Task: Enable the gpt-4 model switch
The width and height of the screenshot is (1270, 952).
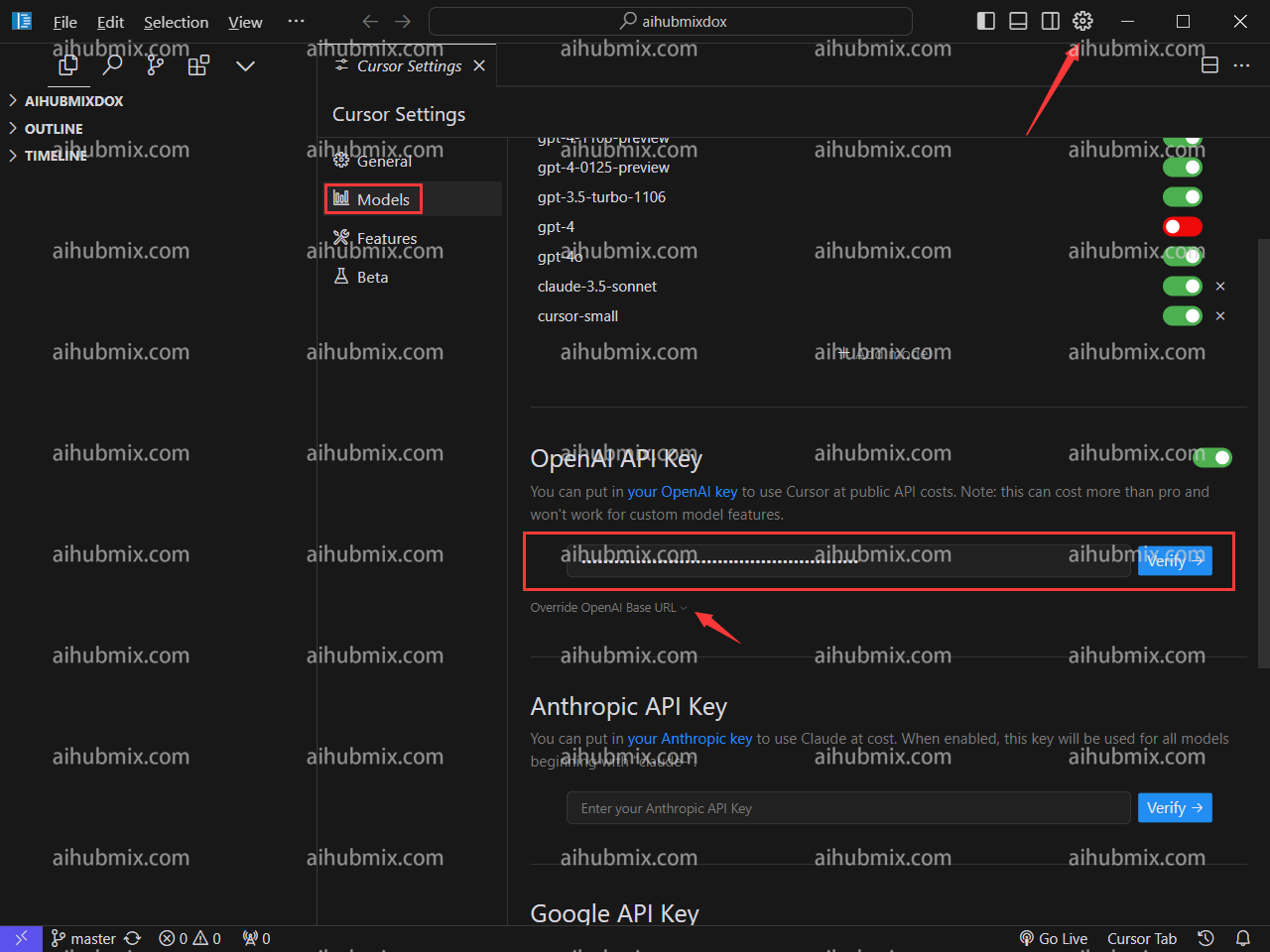Action: (1183, 226)
